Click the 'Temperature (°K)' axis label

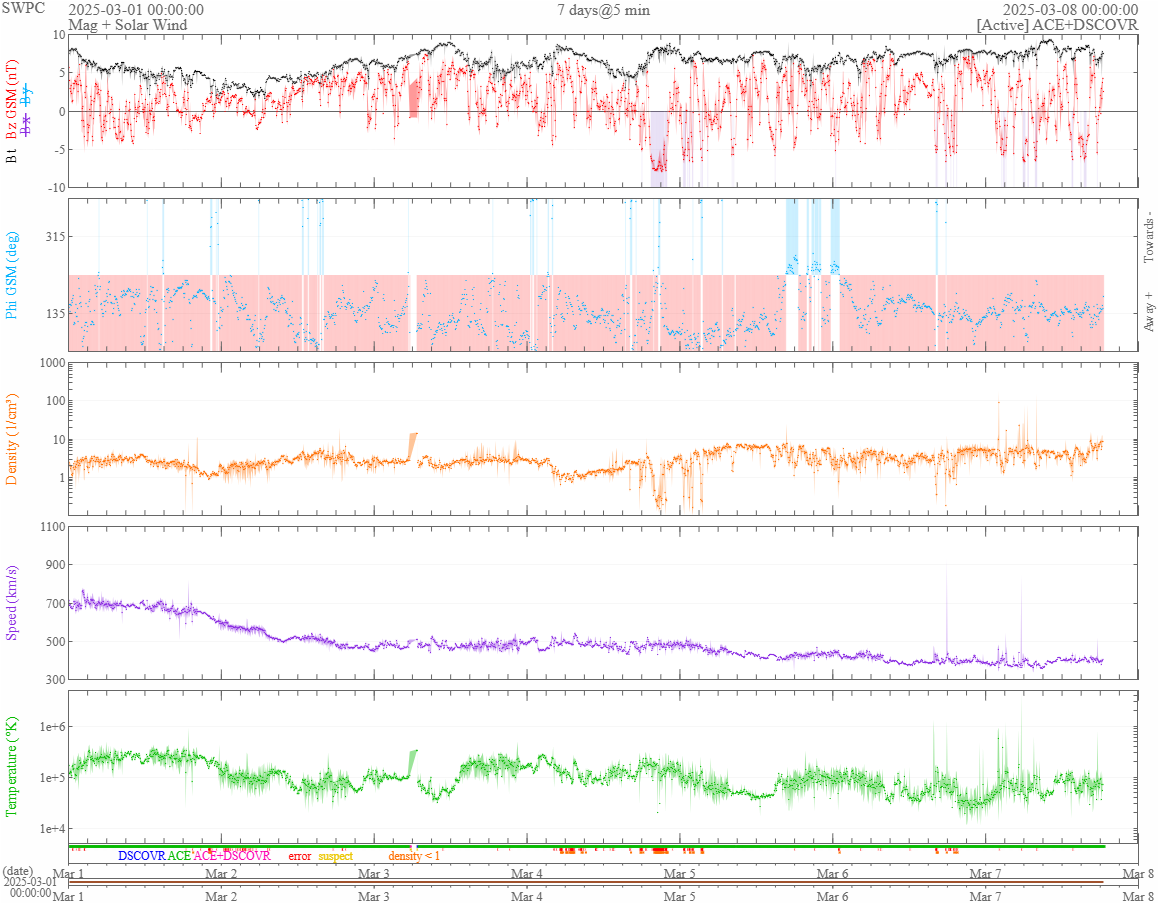12,767
